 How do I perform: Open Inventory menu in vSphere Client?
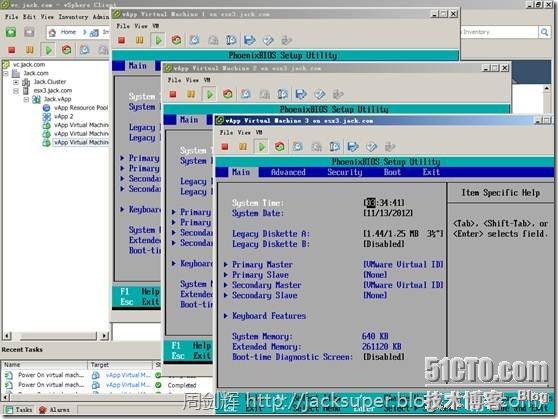[x=73, y=17]
